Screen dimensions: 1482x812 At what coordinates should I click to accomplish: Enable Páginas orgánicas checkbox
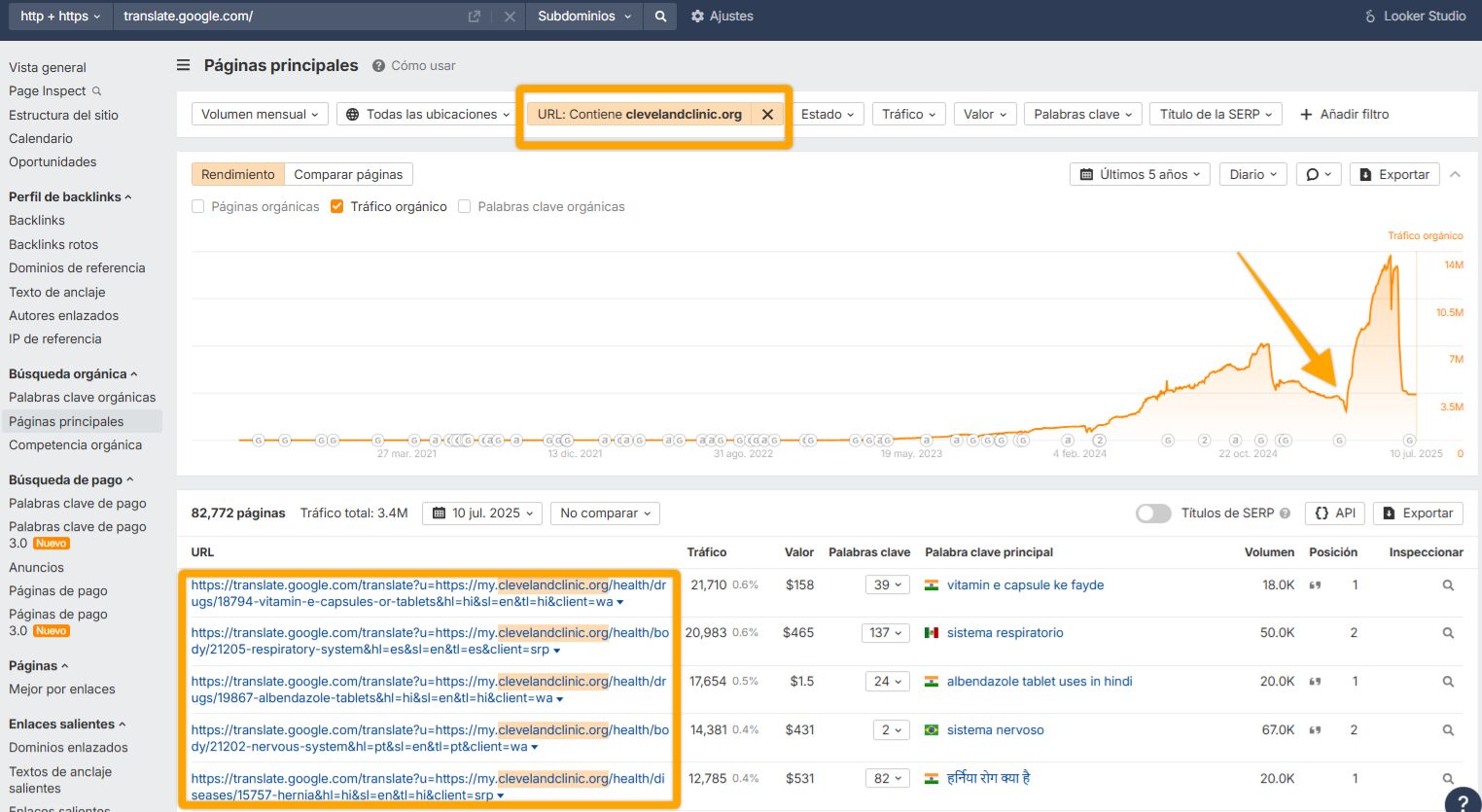197,206
